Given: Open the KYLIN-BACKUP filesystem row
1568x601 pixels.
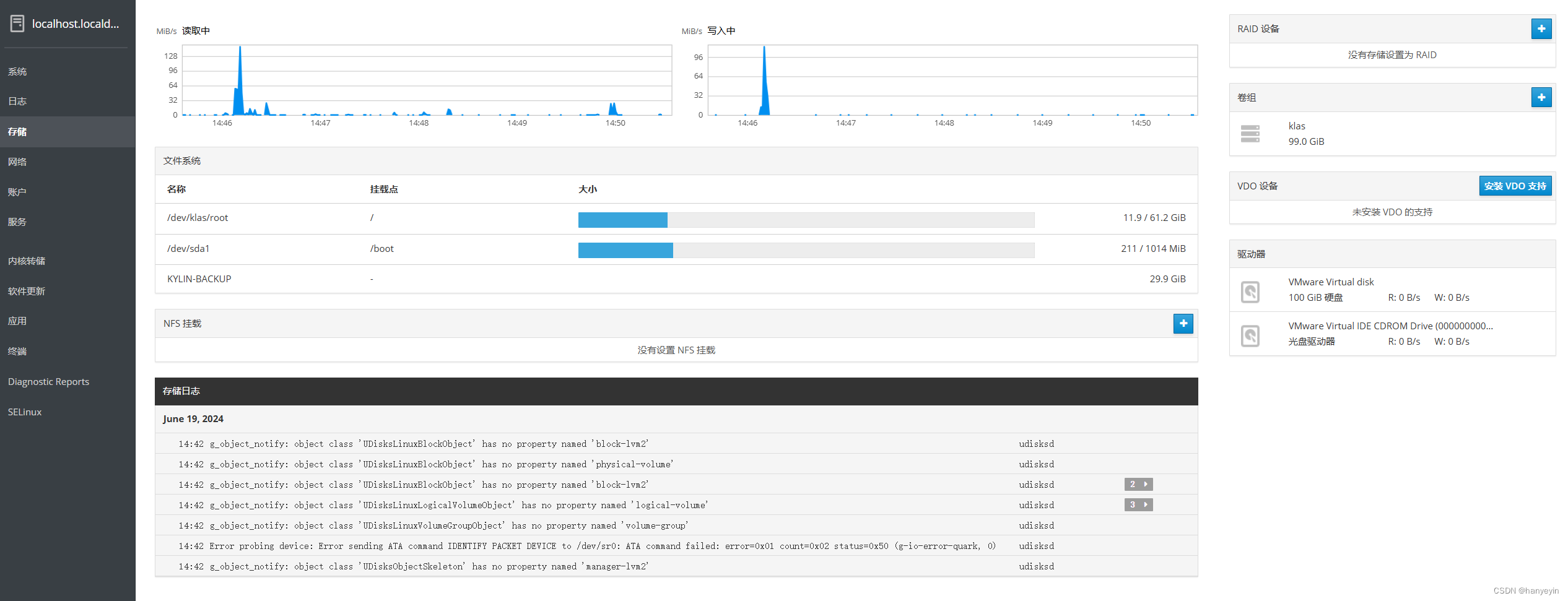Looking at the screenshot, I should 676,279.
